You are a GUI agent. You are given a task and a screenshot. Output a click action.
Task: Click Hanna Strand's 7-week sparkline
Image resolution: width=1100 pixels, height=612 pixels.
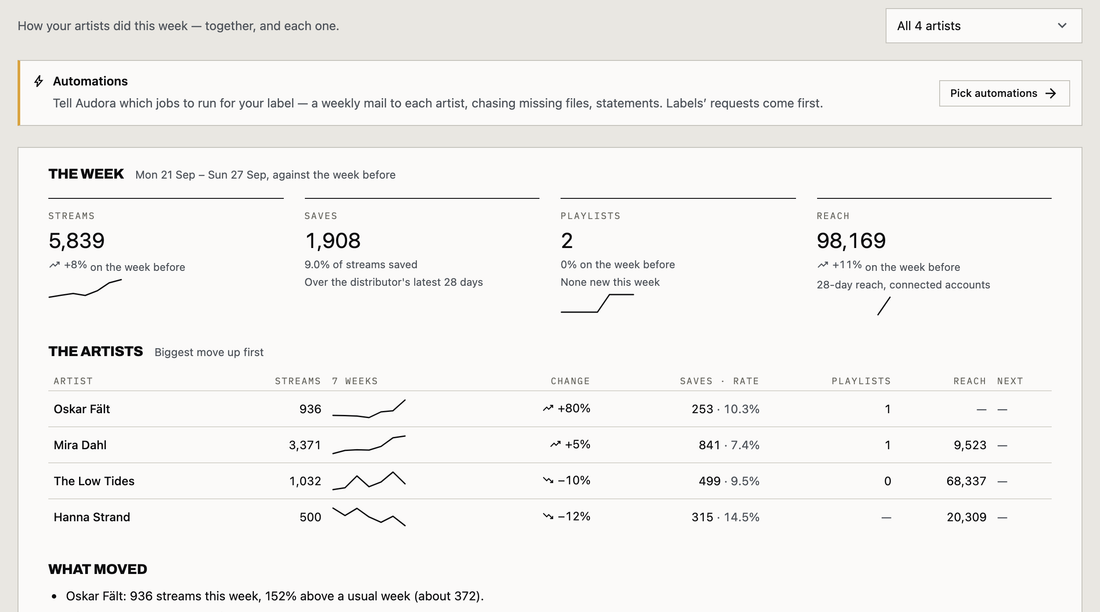pyautogui.click(x=369, y=517)
